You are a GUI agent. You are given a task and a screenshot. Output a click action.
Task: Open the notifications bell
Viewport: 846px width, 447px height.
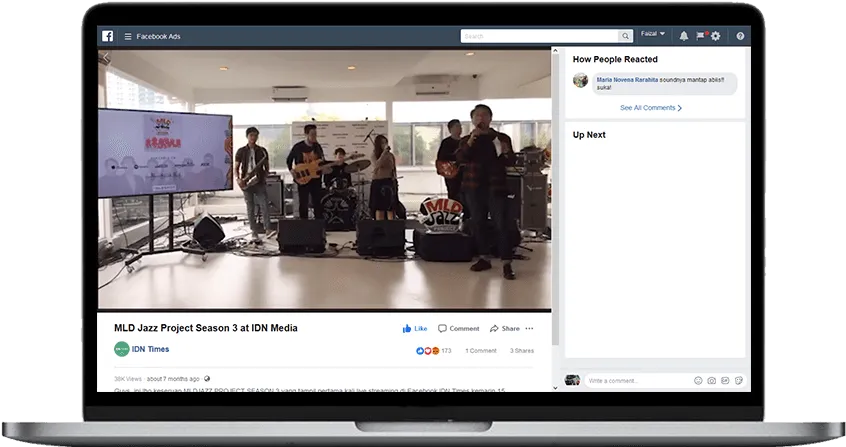pos(684,36)
